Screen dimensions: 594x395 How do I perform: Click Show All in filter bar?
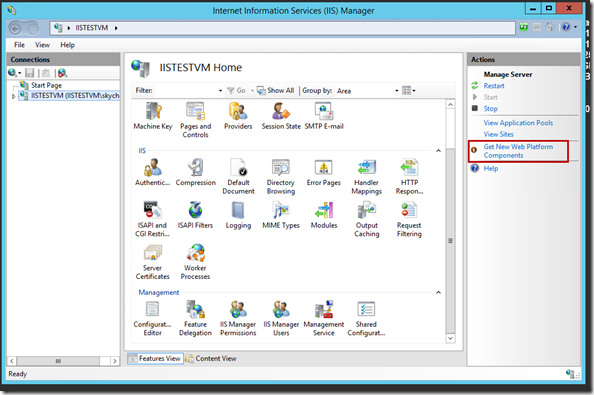tap(275, 91)
